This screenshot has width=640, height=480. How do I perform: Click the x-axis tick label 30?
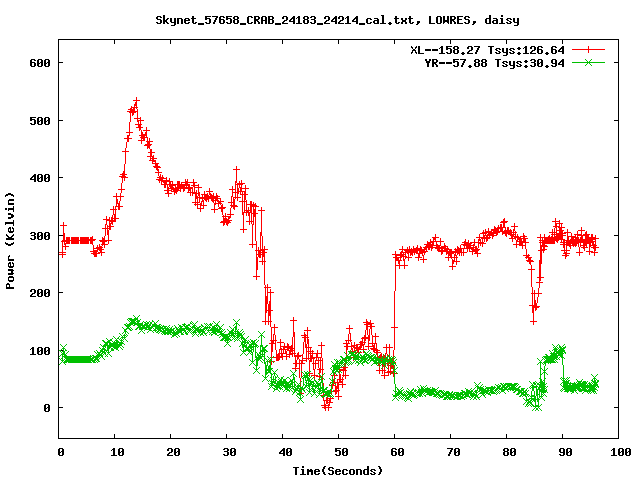click(x=229, y=452)
